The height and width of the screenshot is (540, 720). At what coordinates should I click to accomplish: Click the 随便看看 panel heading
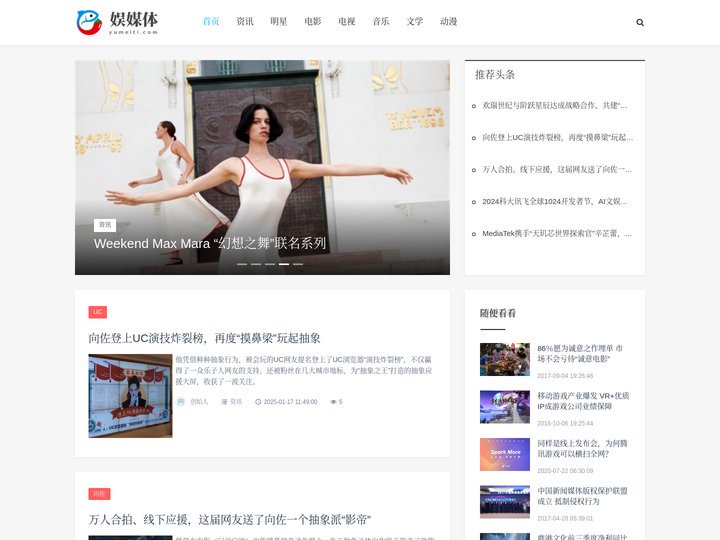498,313
